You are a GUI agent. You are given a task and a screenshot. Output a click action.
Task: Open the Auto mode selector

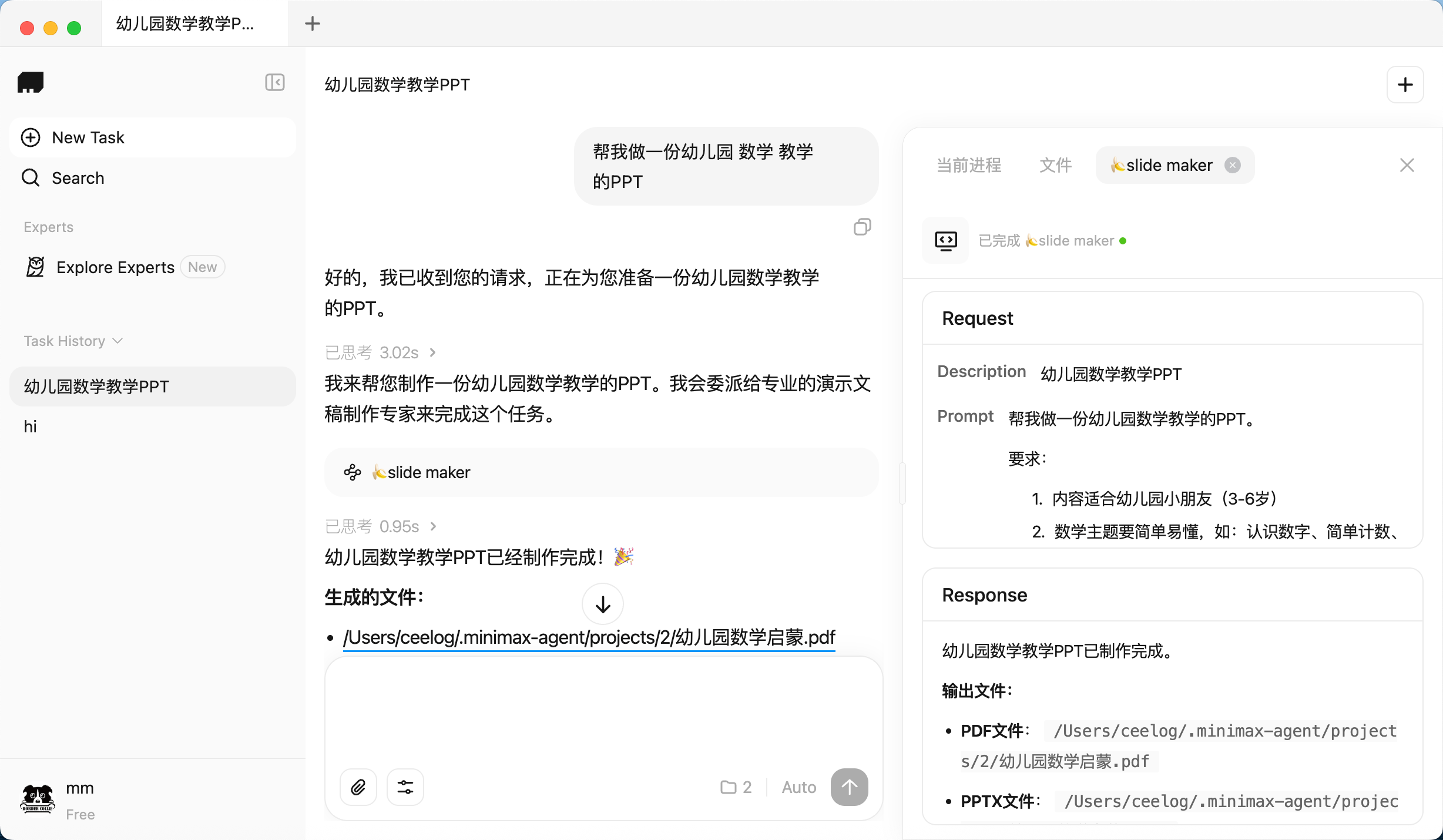pos(798,787)
